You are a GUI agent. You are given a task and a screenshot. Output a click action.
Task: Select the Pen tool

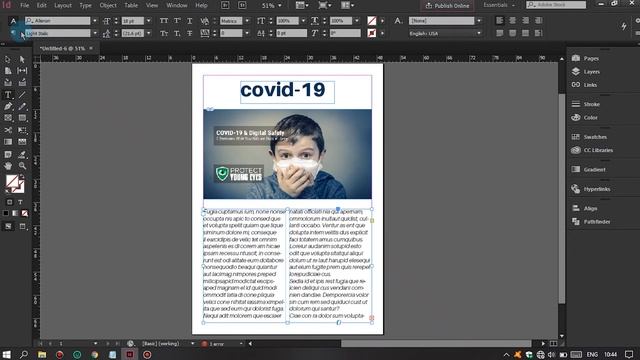click(x=8, y=107)
